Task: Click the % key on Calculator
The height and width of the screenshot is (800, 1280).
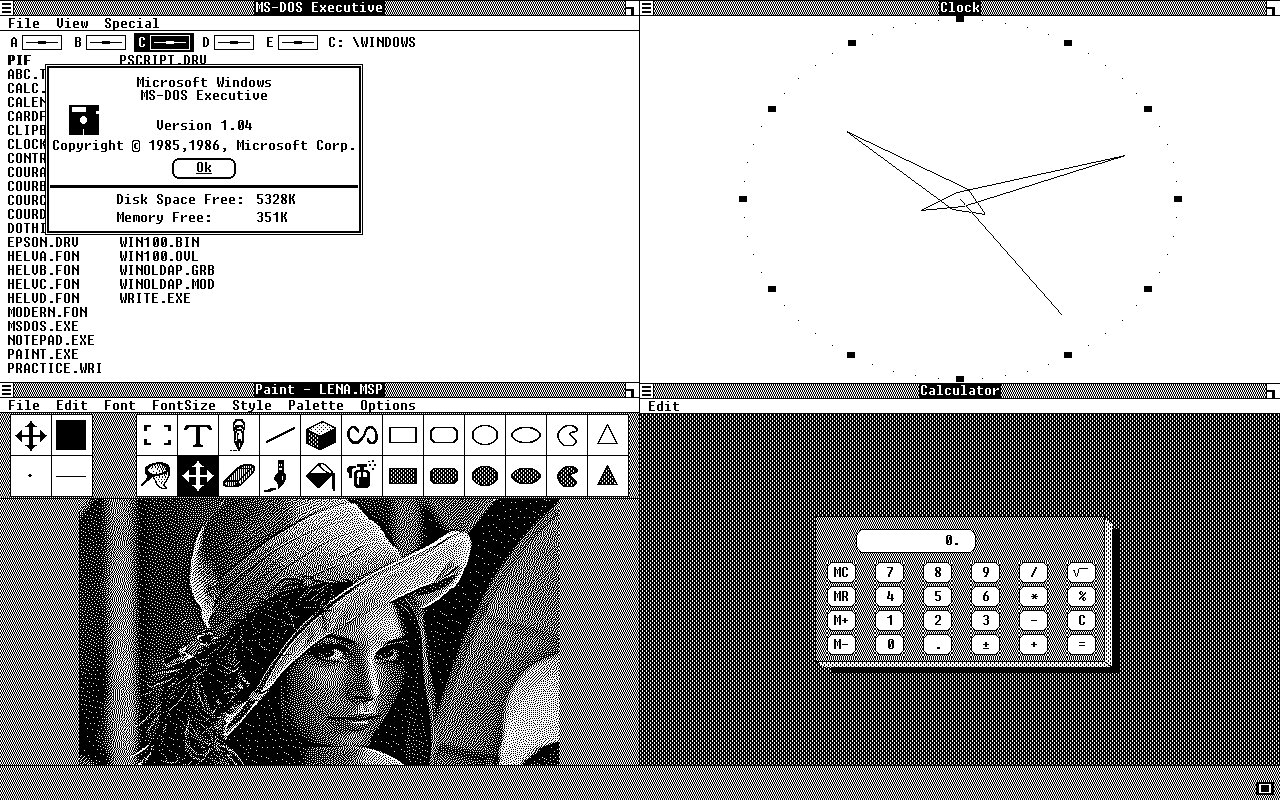Action: [x=1082, y=597]
